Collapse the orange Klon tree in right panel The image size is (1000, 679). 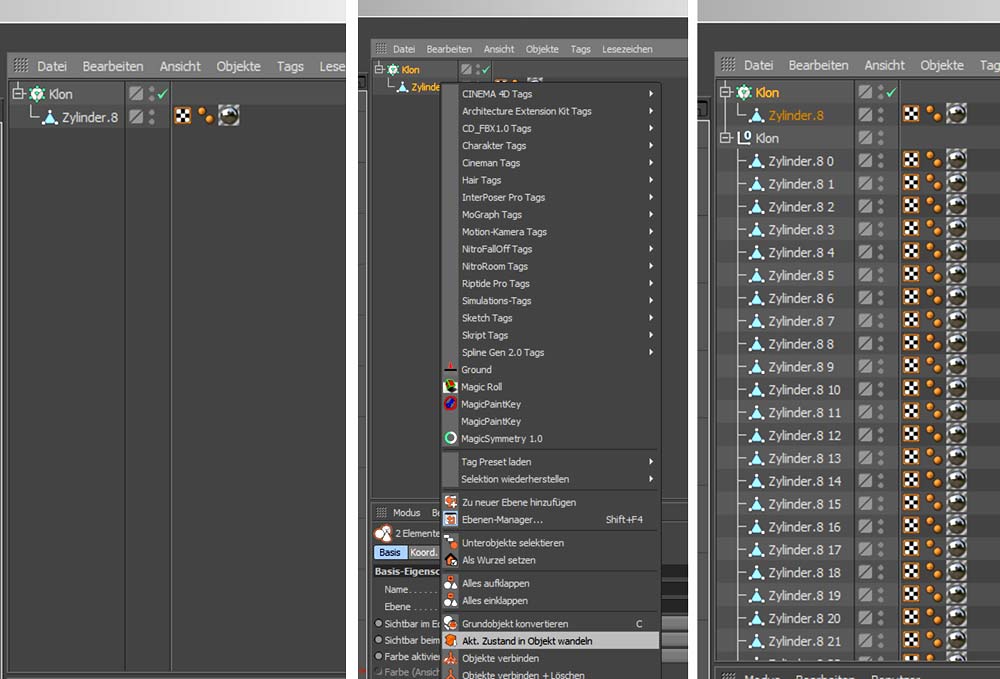point(725,92)
